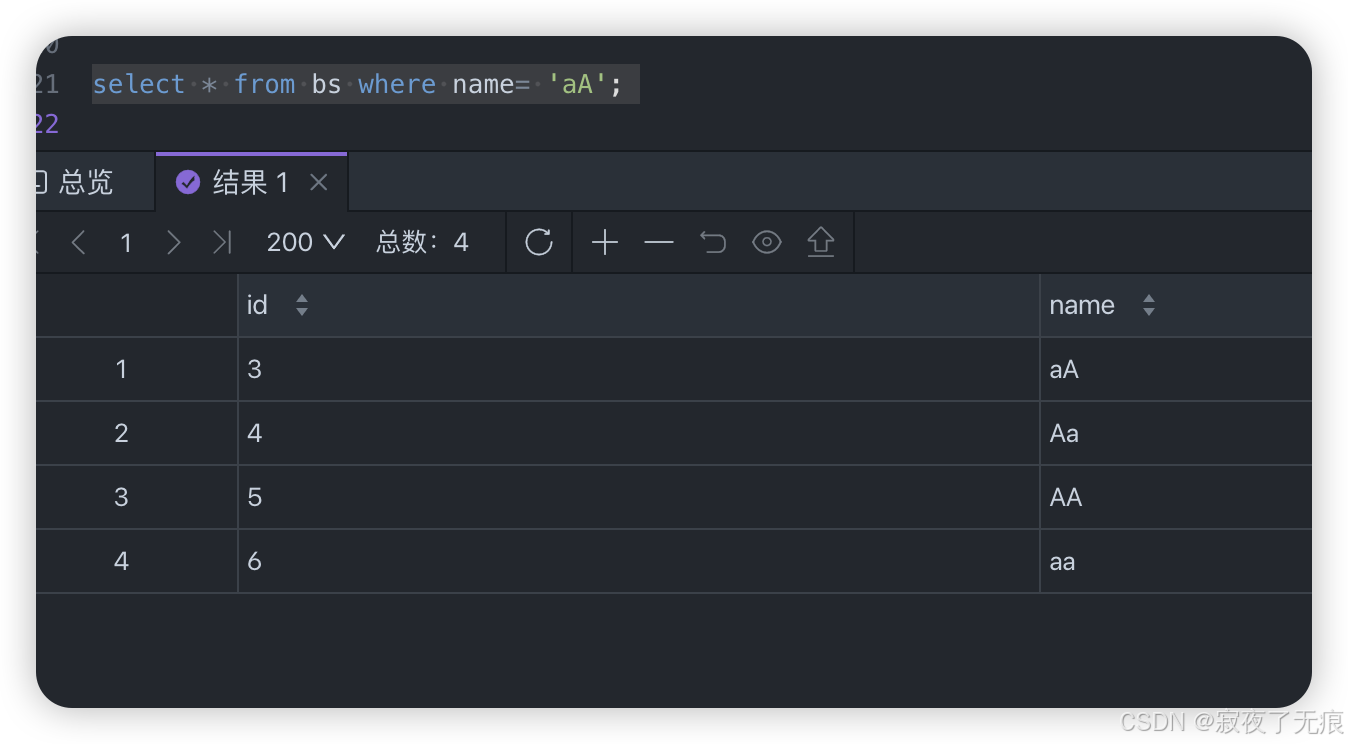
Task: Click the current page number 1
Action: click(126, 242)
